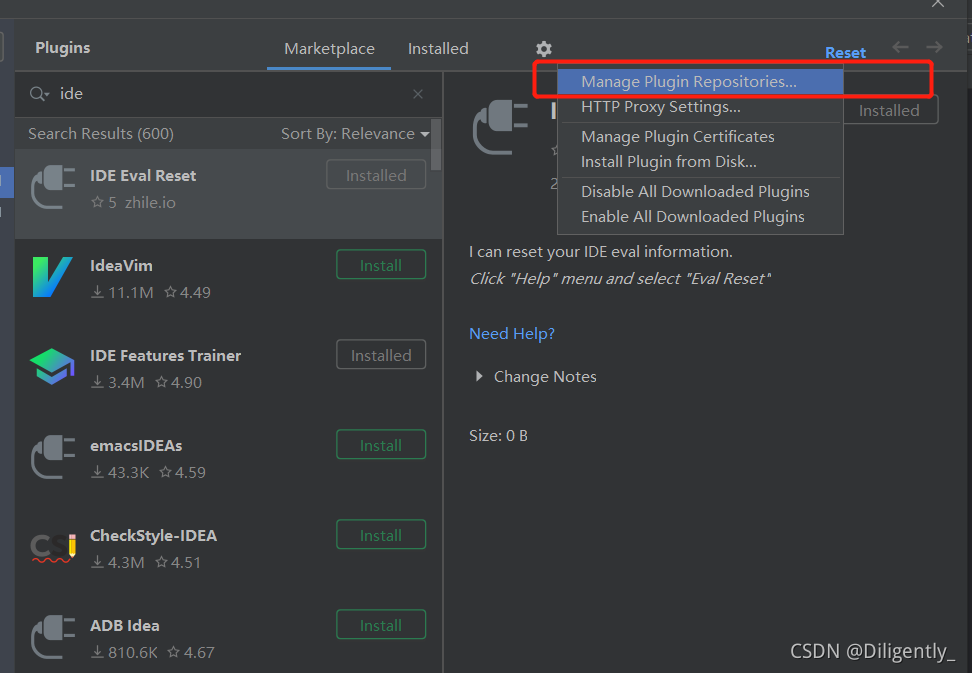This screenshot has height=673, width=972.
Task: Click the plugin list scrollbar
Action: (436, 145)
